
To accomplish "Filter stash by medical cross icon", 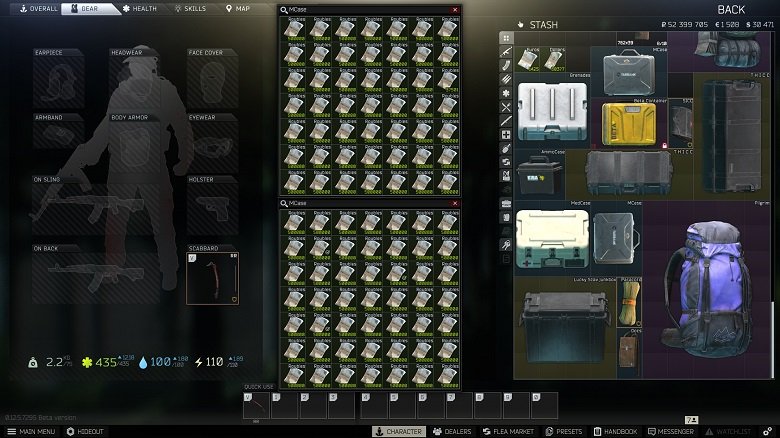I will coord(506,134).
